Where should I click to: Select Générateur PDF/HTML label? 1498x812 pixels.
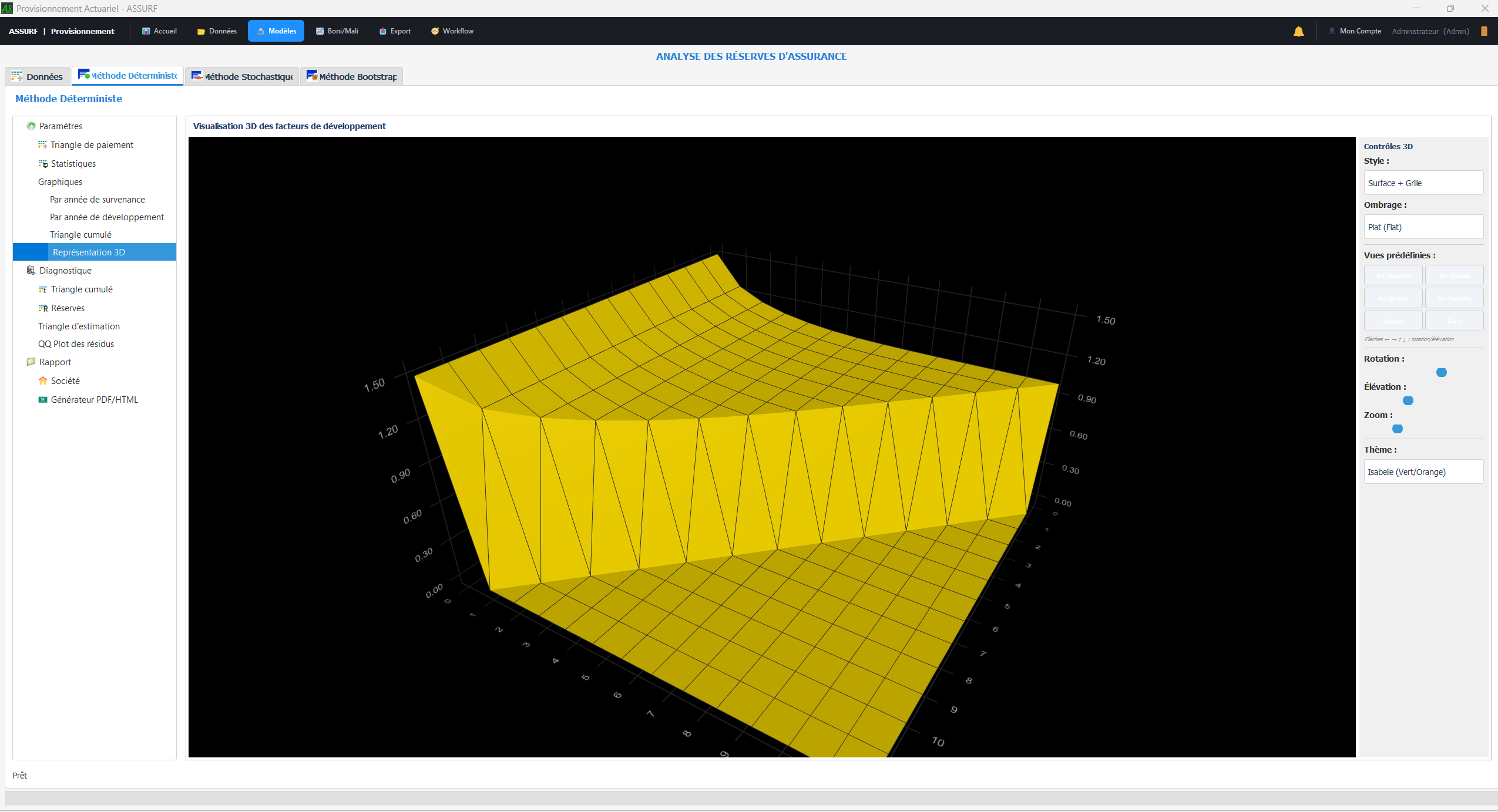pos(94,399)
